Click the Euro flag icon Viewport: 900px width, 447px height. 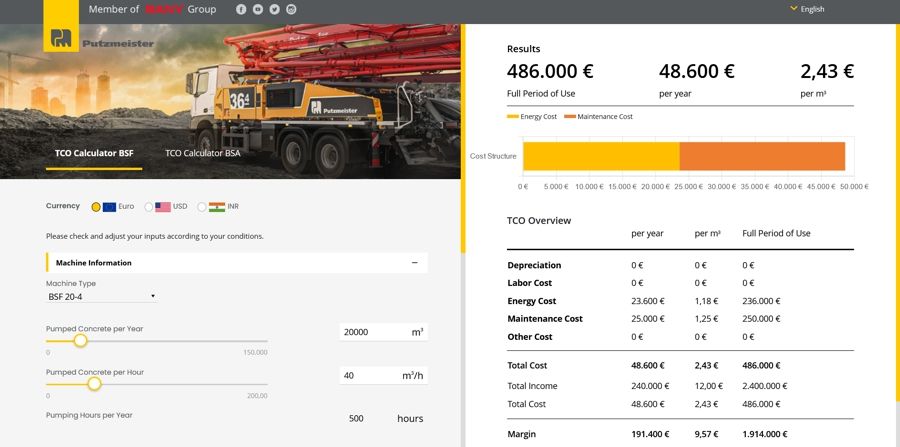click(110, 207)
